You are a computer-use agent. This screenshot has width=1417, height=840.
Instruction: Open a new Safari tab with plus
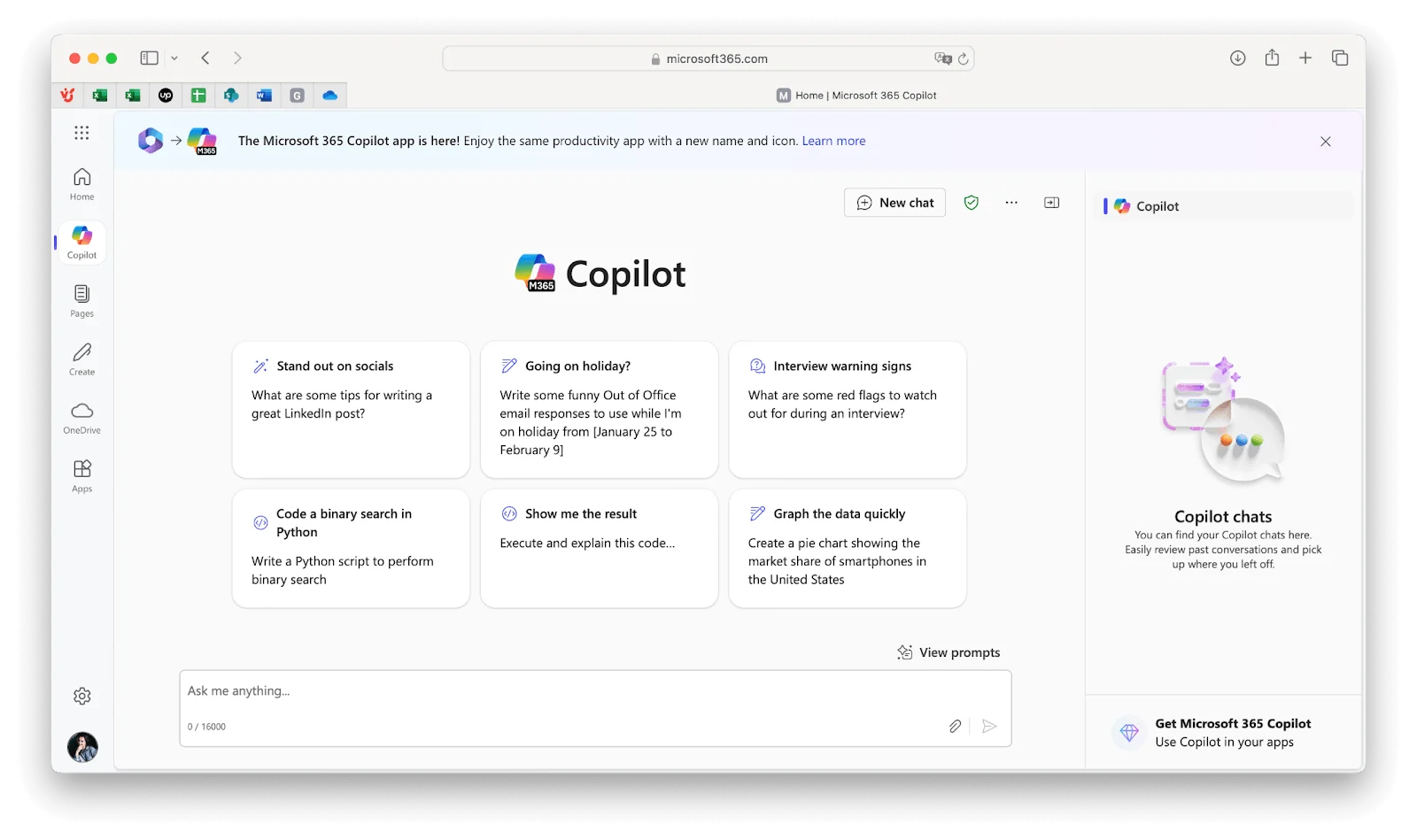coord(1305,58)
